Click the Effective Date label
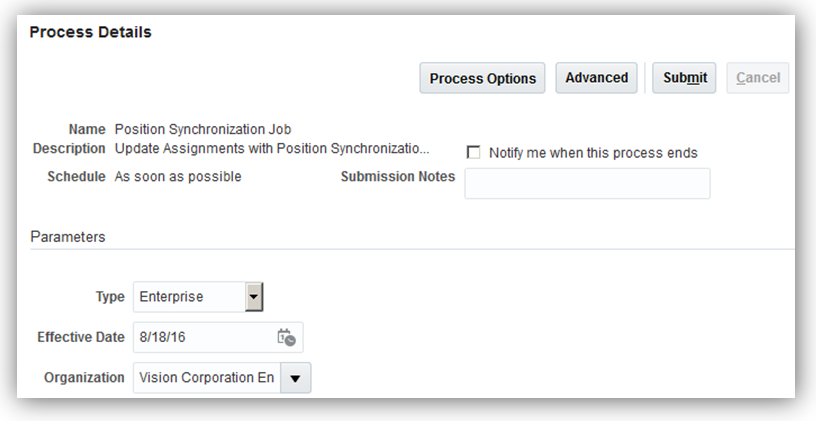Image resolution: width=816 pixels, height=421 pixels. tap(81, 338)
